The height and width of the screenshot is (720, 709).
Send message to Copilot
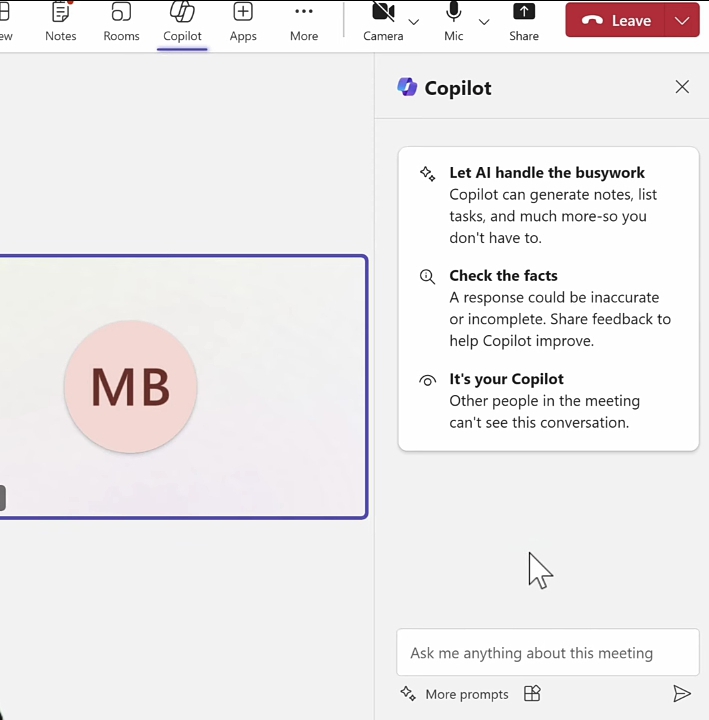pyautogui.click(x=681, y=693)
